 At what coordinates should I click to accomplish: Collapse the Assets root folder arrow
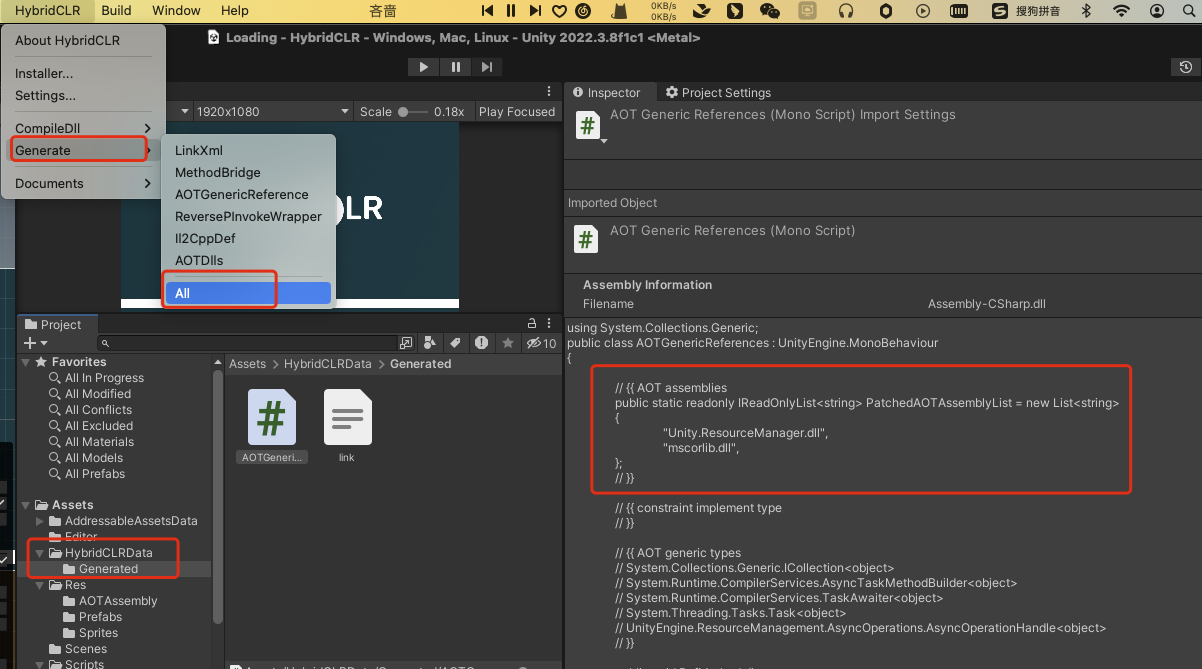[27, 505]
